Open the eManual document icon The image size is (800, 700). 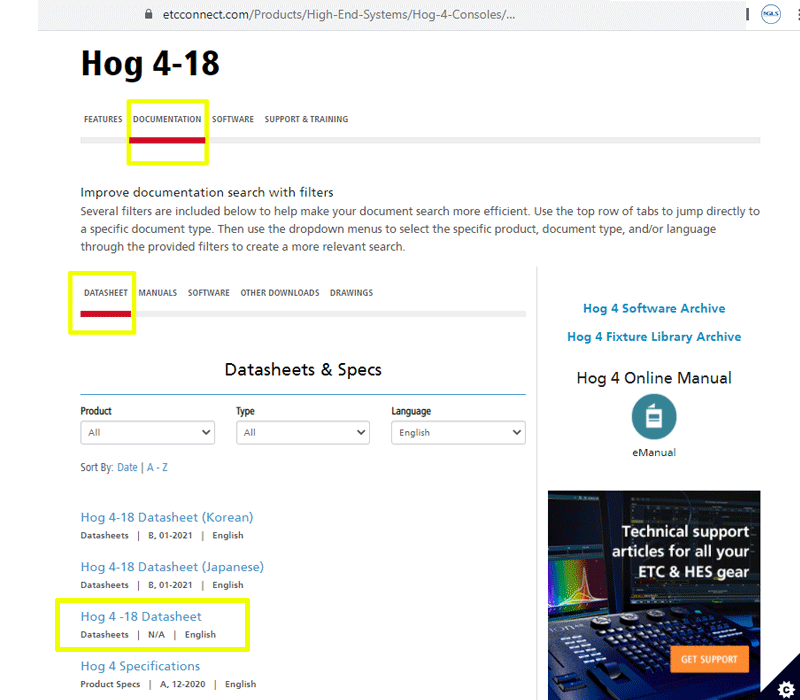[x=654, y=417]
